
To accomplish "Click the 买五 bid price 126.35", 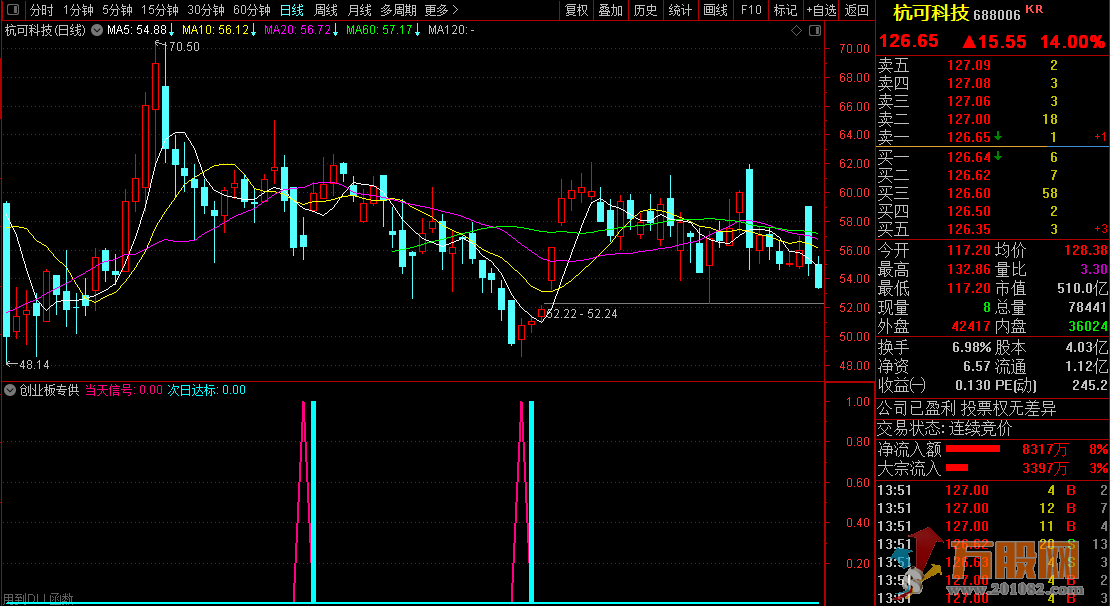I will (969, 229).
